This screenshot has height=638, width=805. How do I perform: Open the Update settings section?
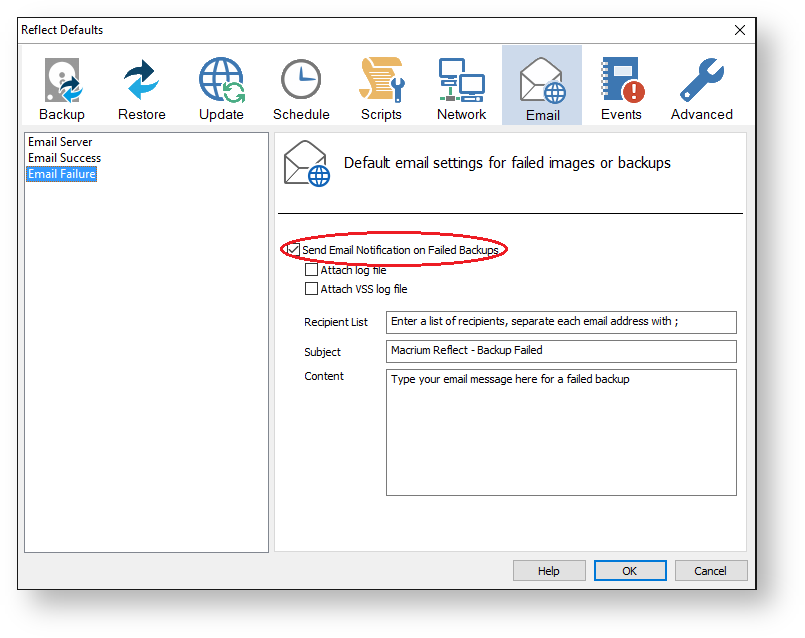click(x=221, y=88)
